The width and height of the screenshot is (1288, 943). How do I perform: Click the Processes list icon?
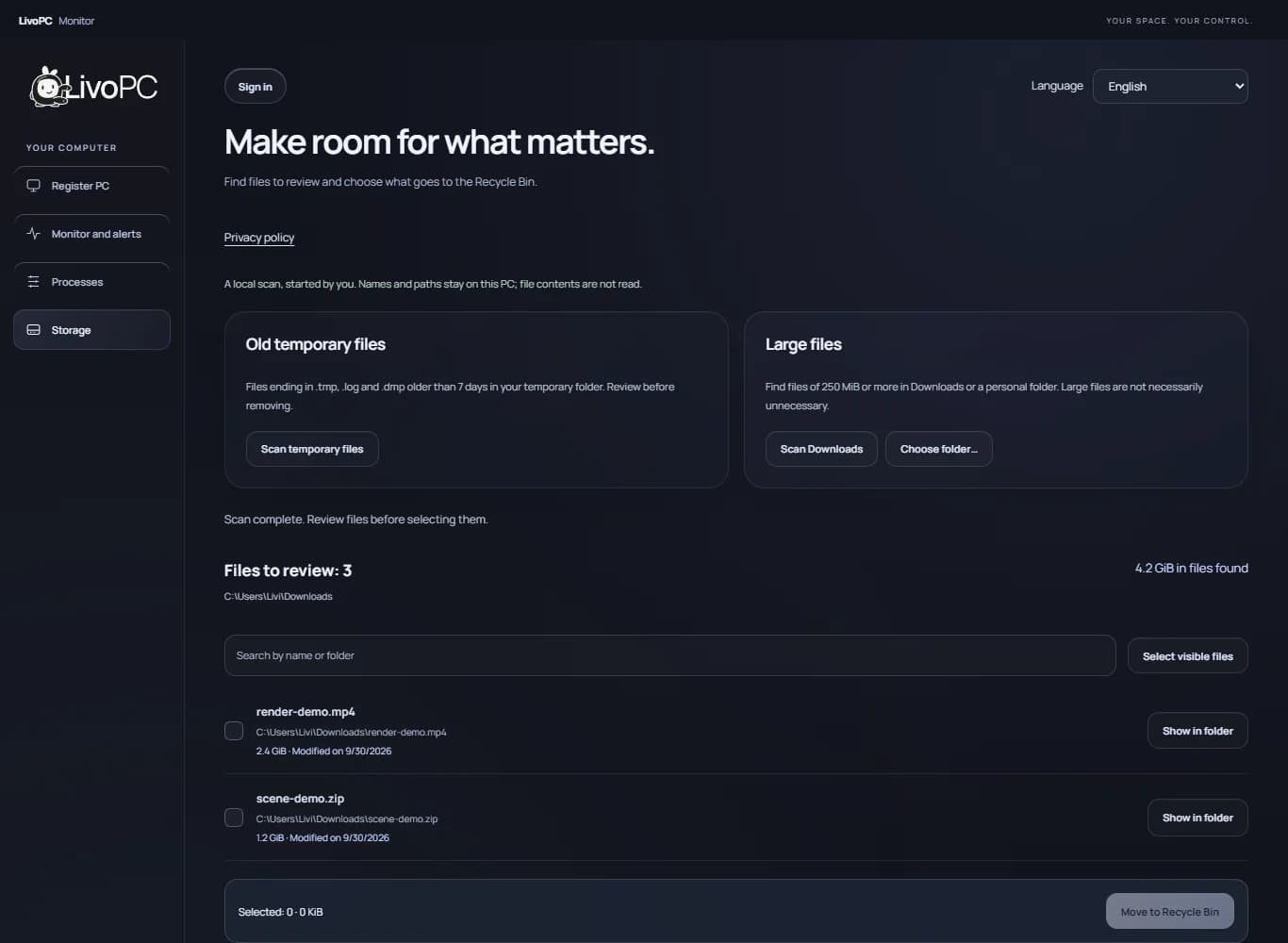tap(34, 282)
